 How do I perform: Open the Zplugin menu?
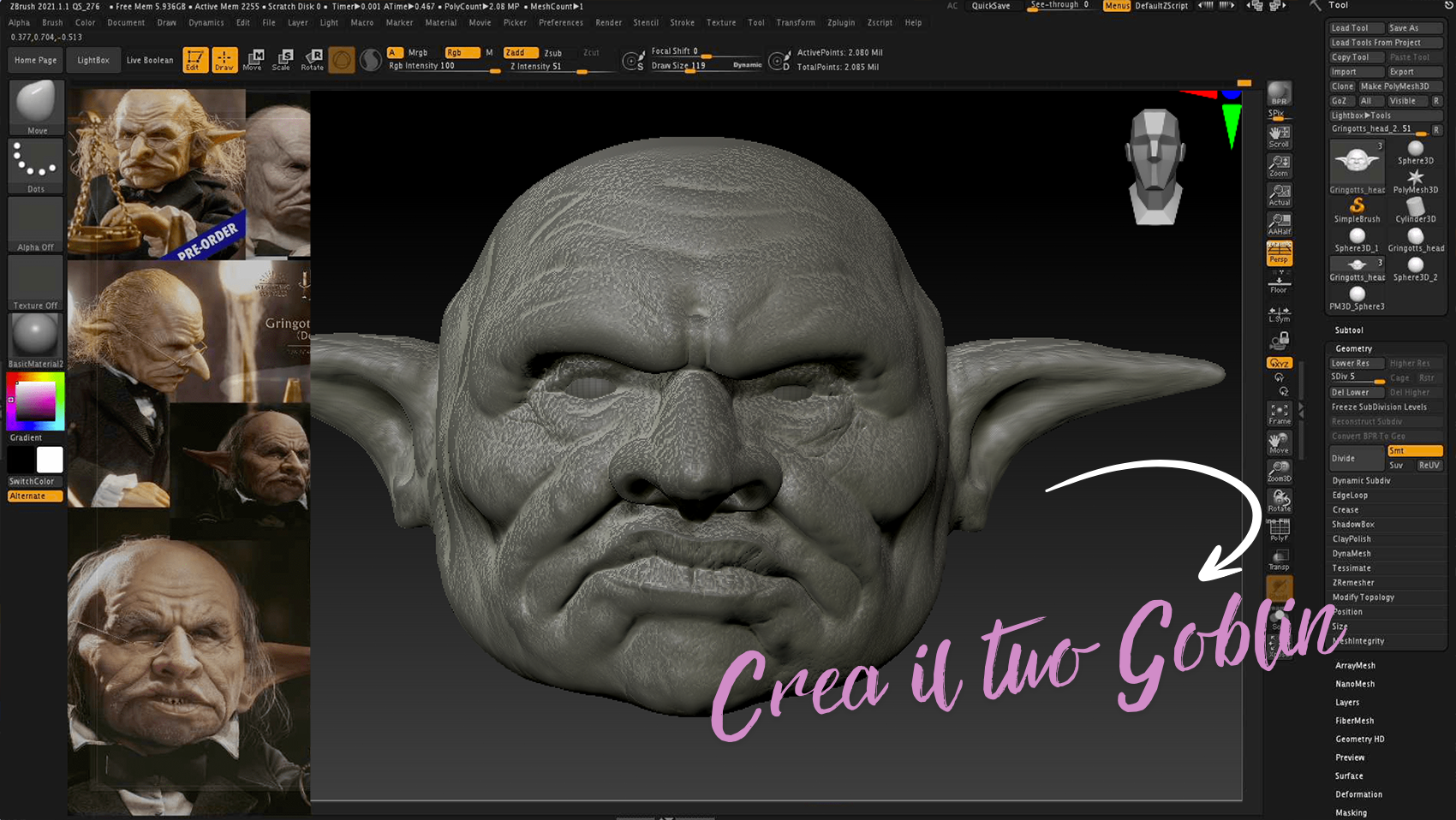click(x=840, y=22)
